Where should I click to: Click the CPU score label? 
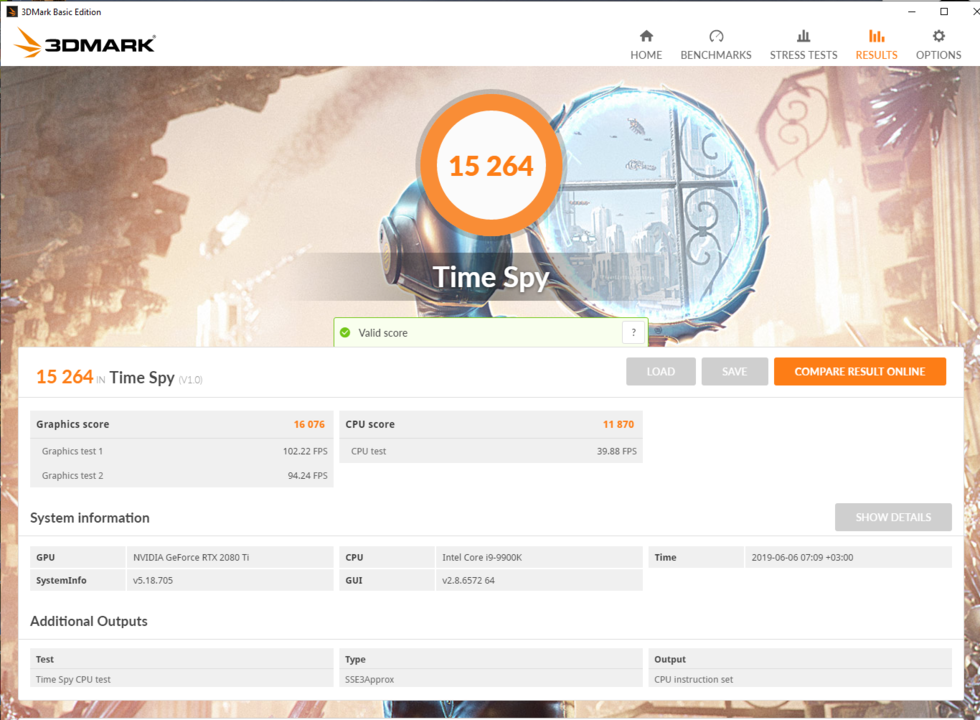(370, 424)
